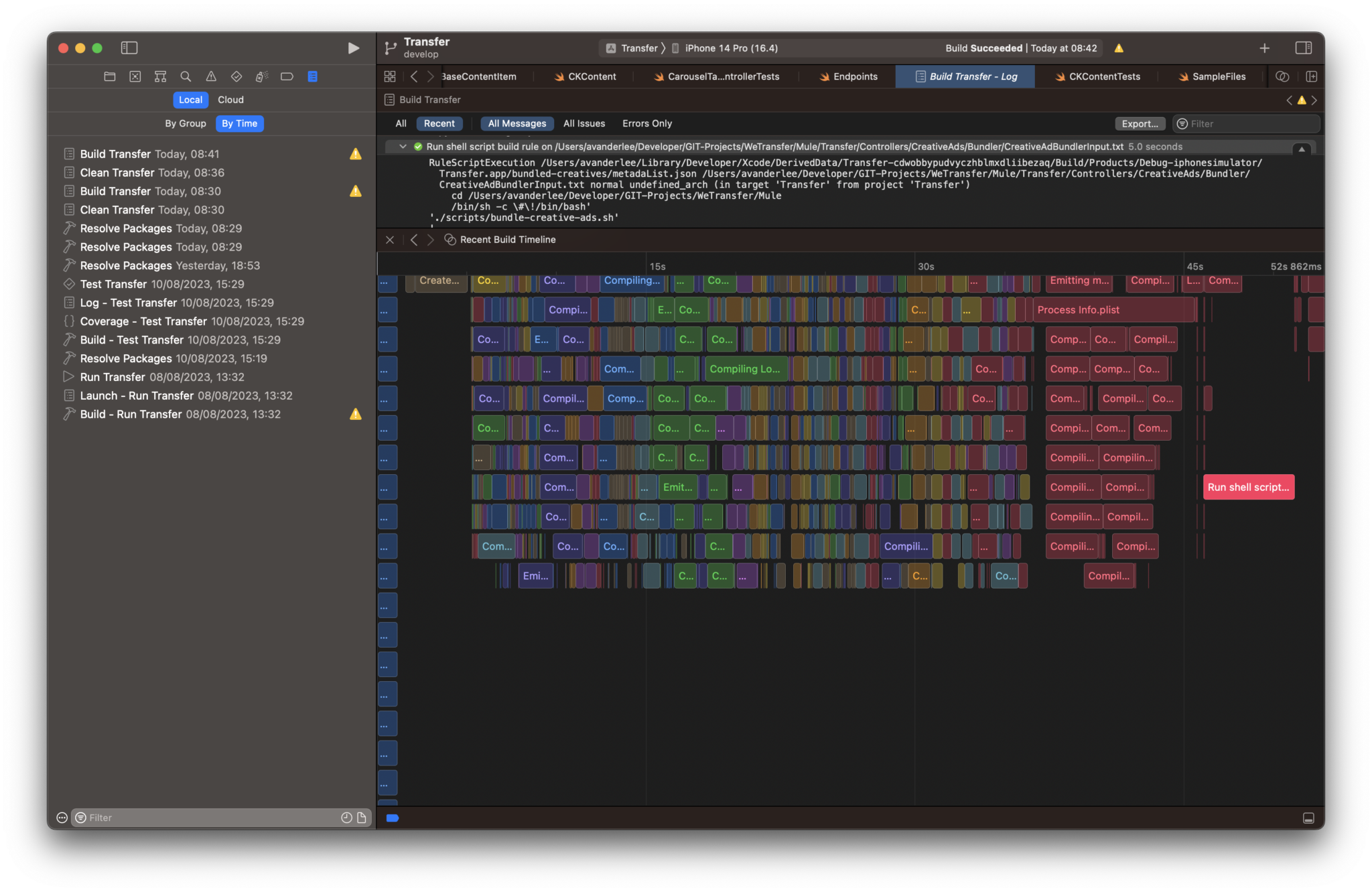Open the navigator filter options menu
The height and width of the screenshot is (892, 1372).
tap(80, 818)
